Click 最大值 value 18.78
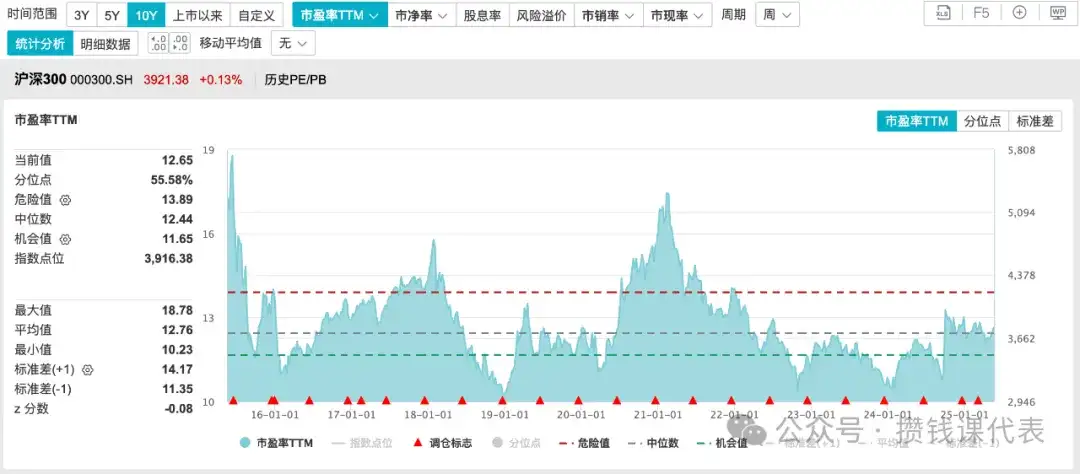 [x=178, y=310]
